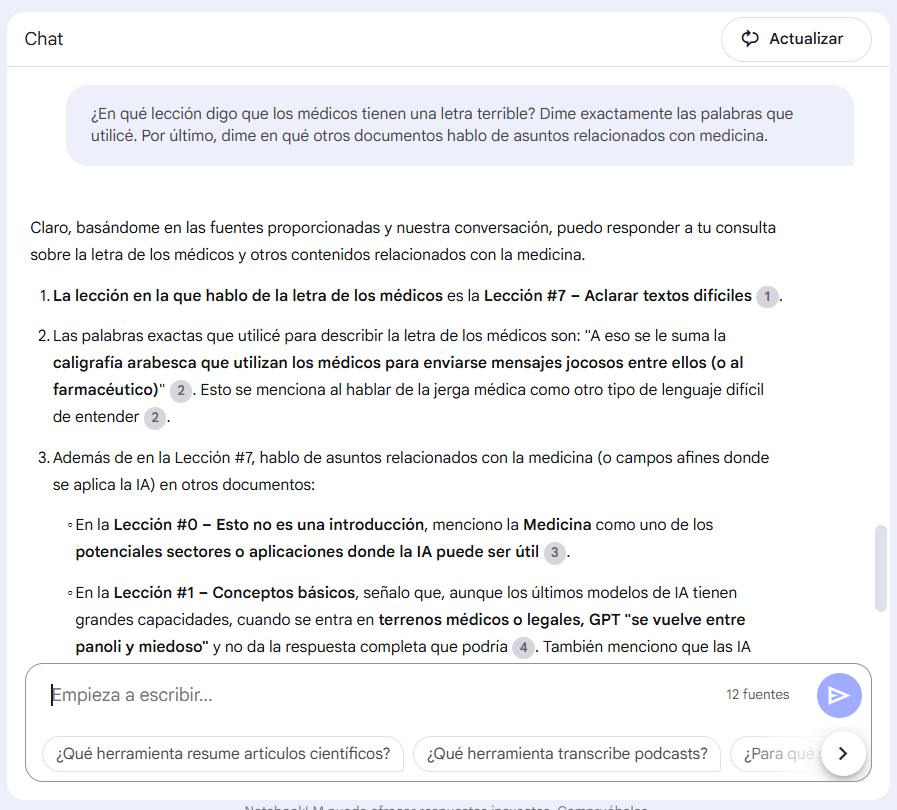
Task: Click the bold word 'Medicina'
Action: [557, 525]
